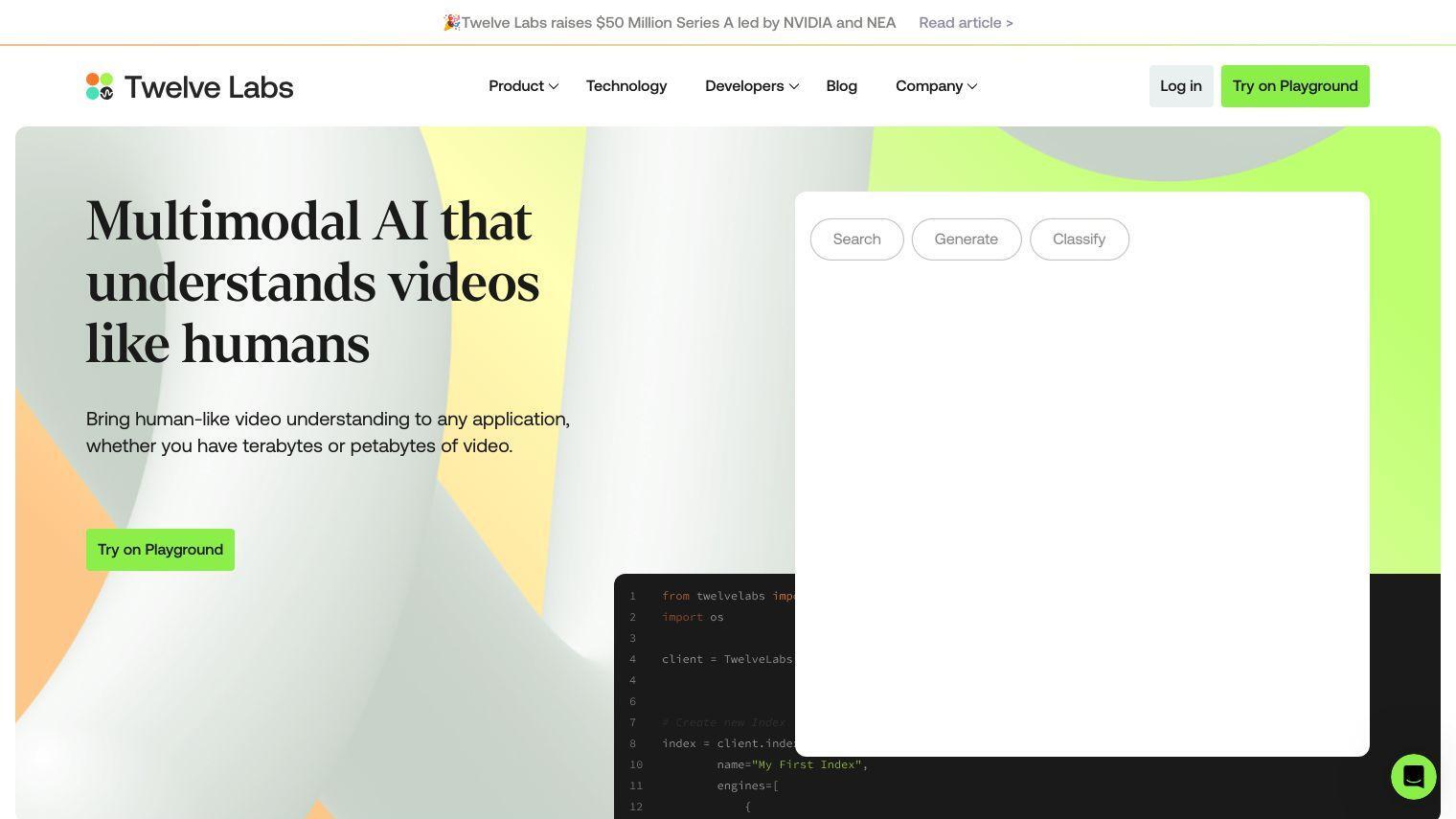
Task: Click the name="My First Index" code line
Action: point(792,764)
